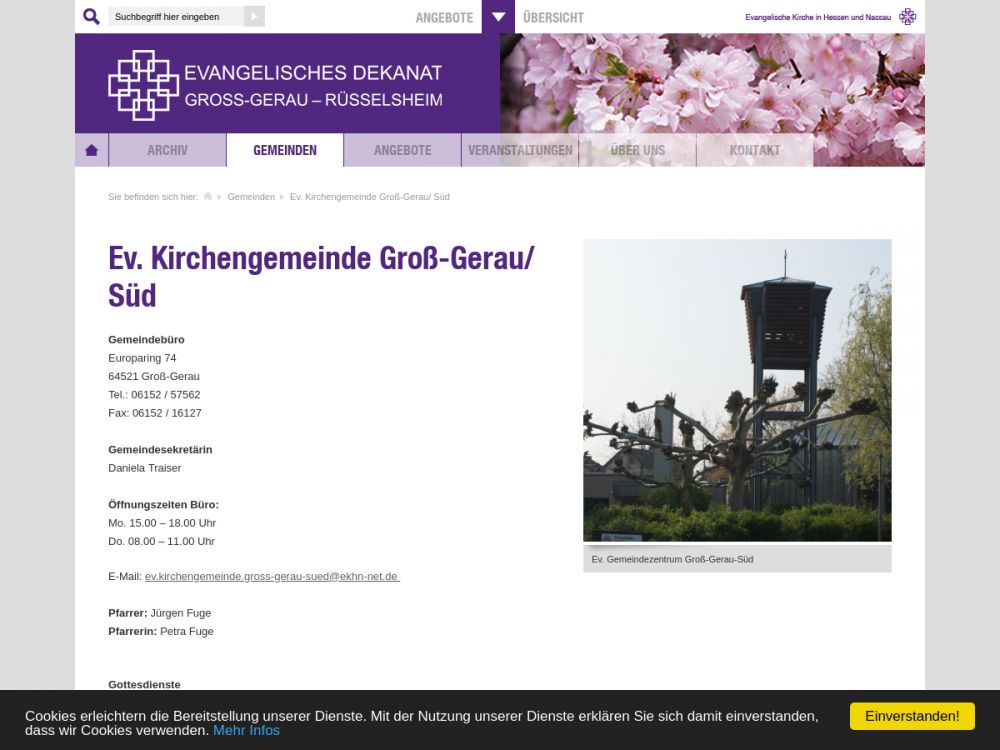
Task: Open the Über uns tab
Action: coord(637,150)
